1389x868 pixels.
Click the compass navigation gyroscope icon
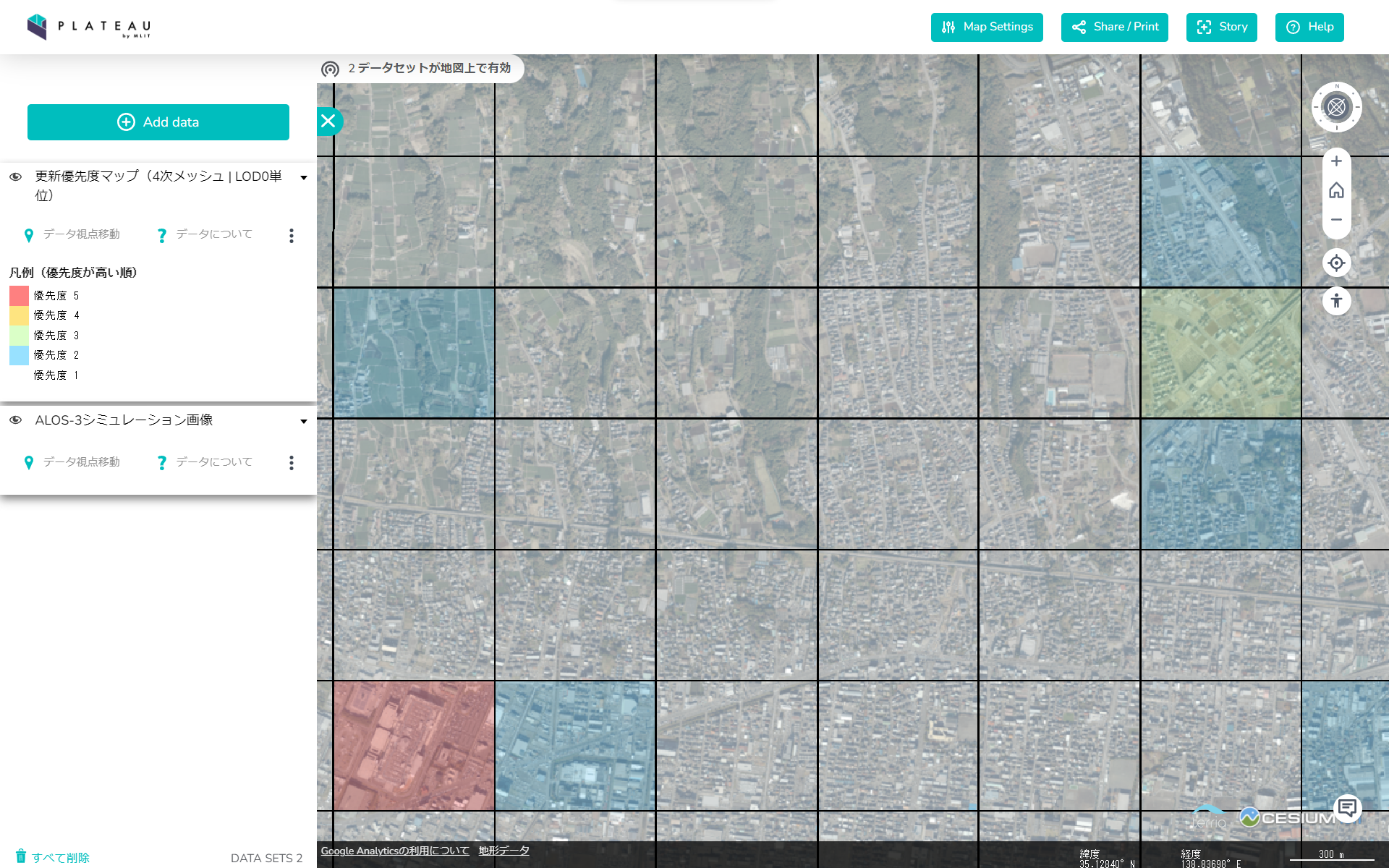[1336, 107]
